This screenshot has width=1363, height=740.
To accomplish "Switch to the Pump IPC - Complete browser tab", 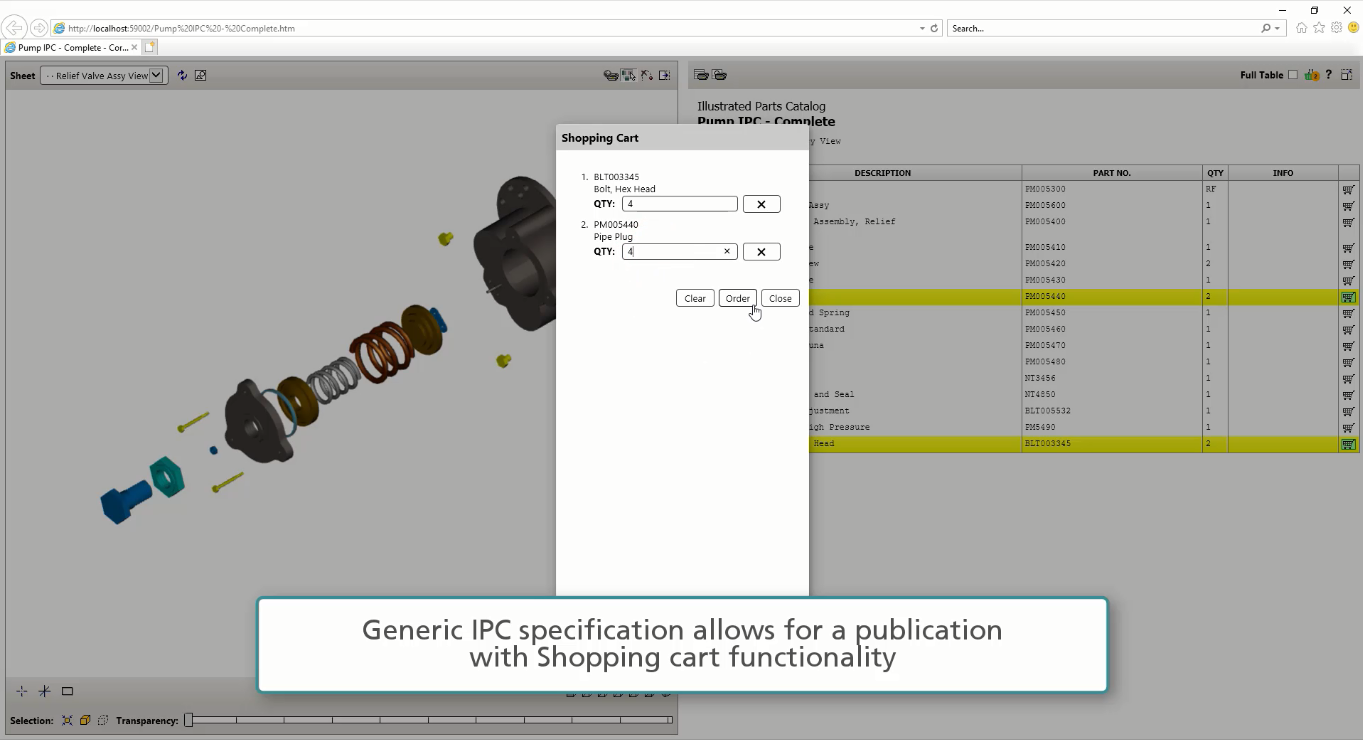I will (x=70, y=47).
